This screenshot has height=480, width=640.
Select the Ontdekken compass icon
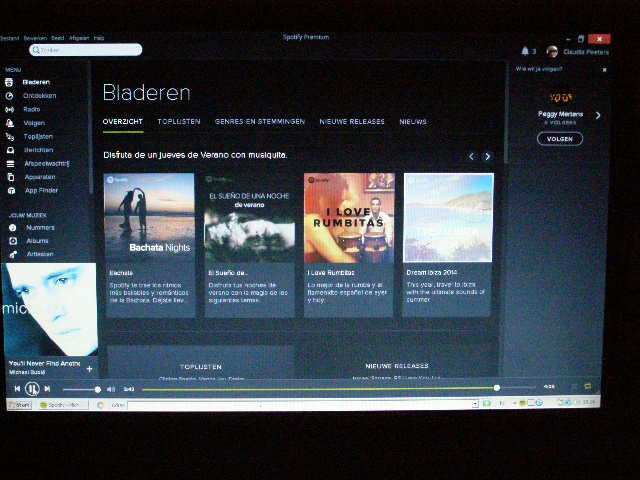pyautogui.click(x=9, y=96)
